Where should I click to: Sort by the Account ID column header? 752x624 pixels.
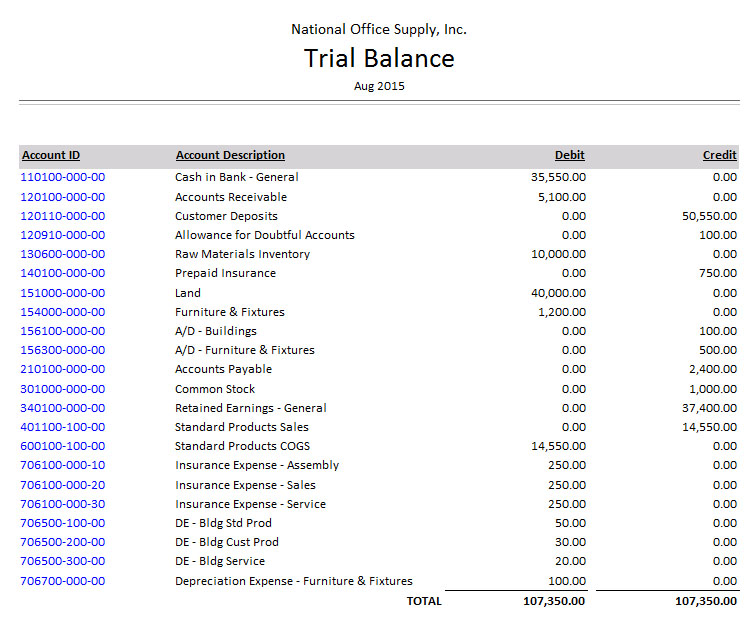pyautogui.click(x=51, y=155)
